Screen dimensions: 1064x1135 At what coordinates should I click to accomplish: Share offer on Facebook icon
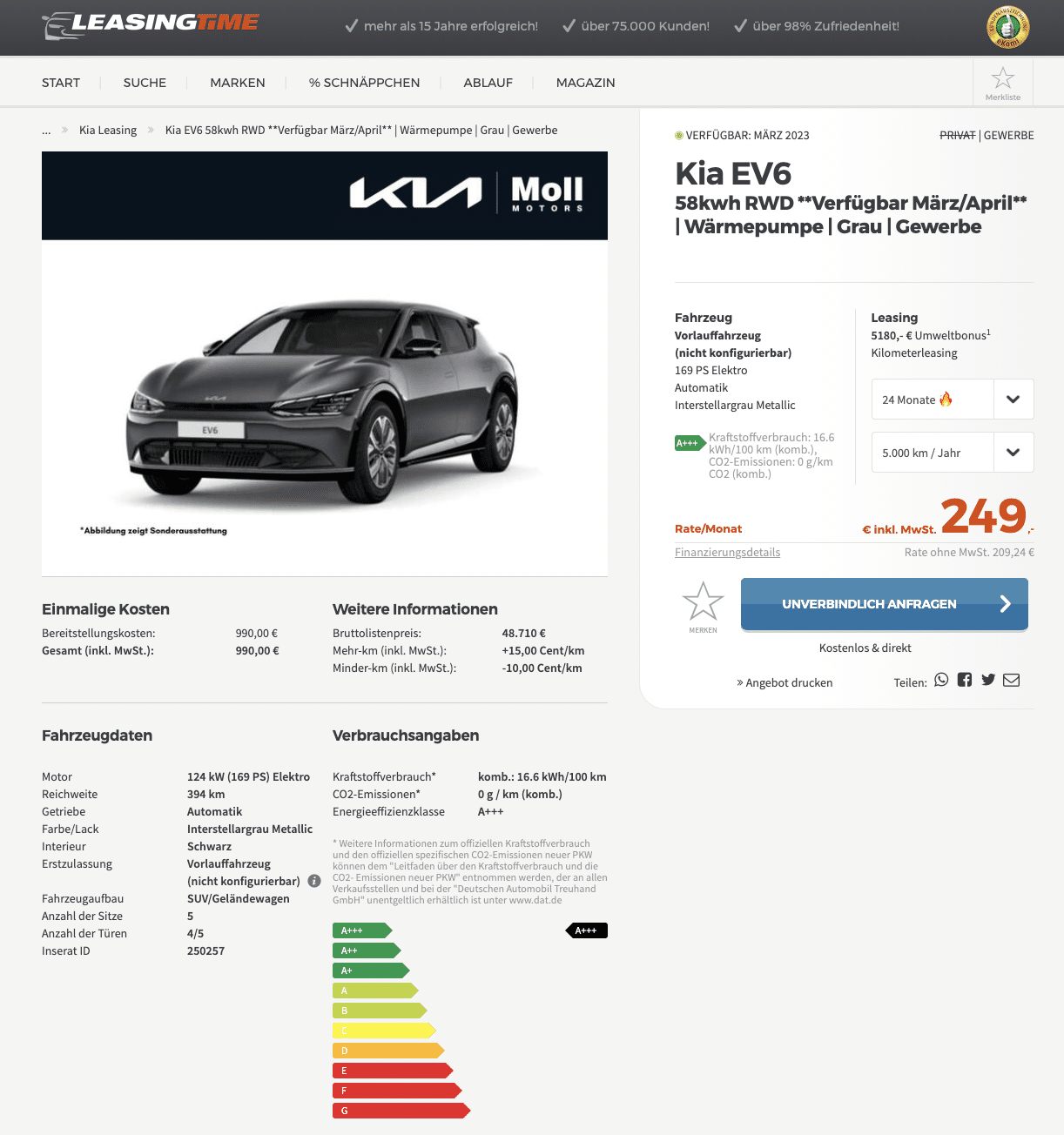pyautogui.click(x=965, y=680)
